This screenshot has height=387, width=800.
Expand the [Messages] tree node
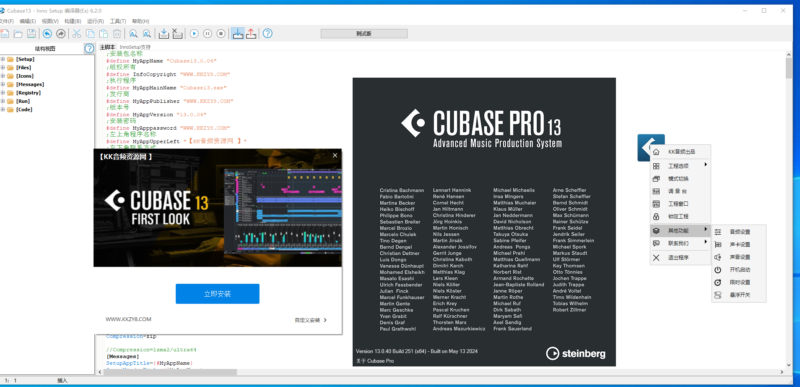[3, 84]
